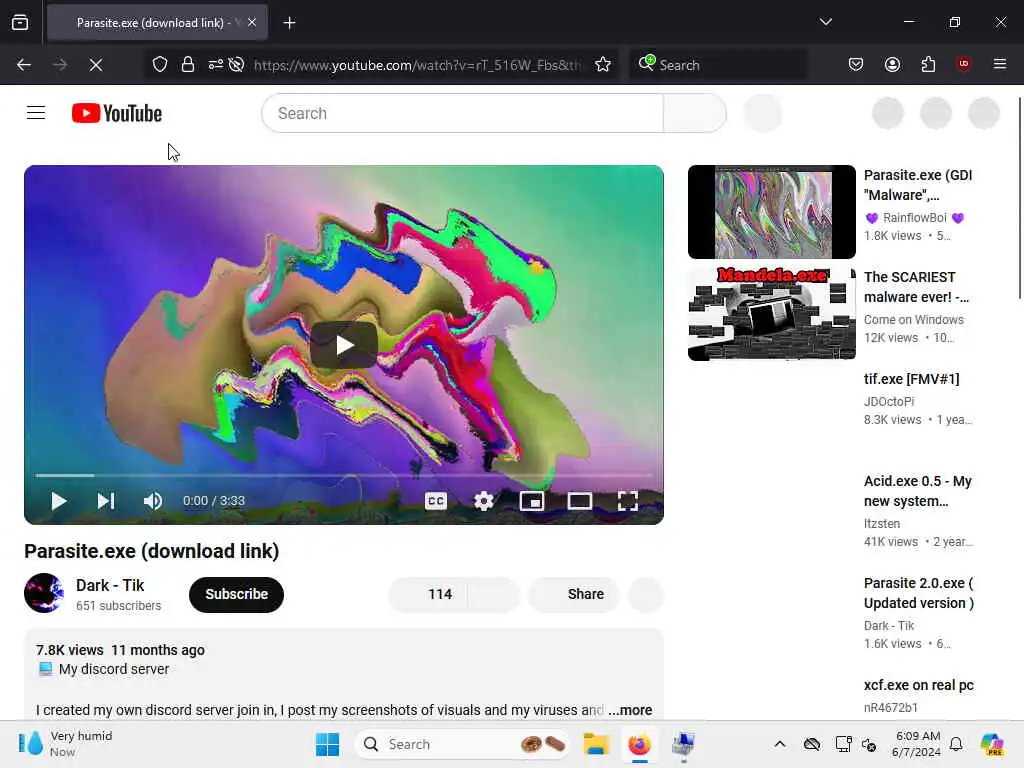
Task: Open the site permissions icon in the address bar
Action: (x=216, y=65)
